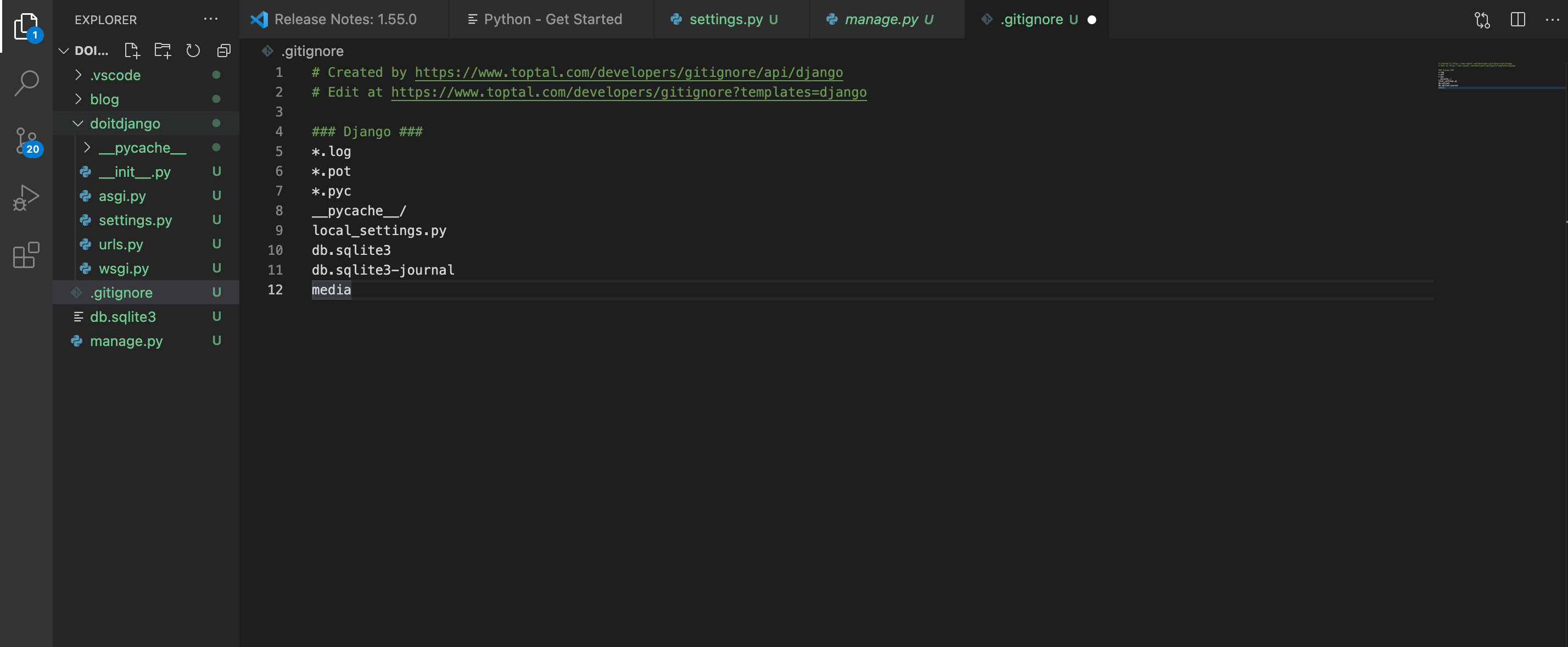Image resolution: width=1568 pixels, height=647 pixels.
Task: Open Run and Debug view
Action: coord(26,198)
